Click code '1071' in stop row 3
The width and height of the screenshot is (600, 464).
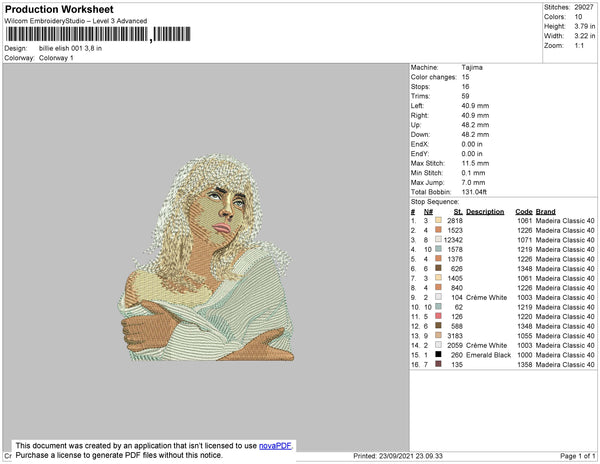(x=525, y=240)
